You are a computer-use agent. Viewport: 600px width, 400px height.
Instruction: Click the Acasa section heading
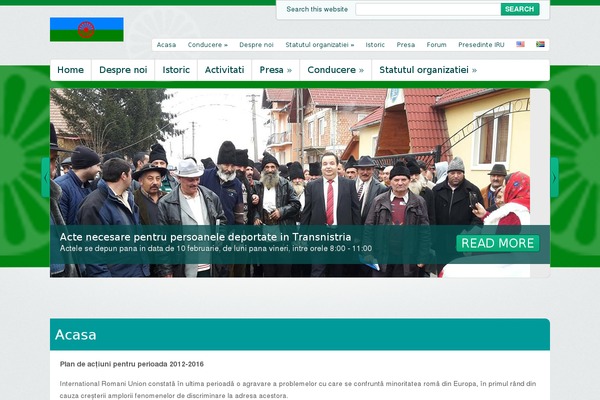pos(75,335)
